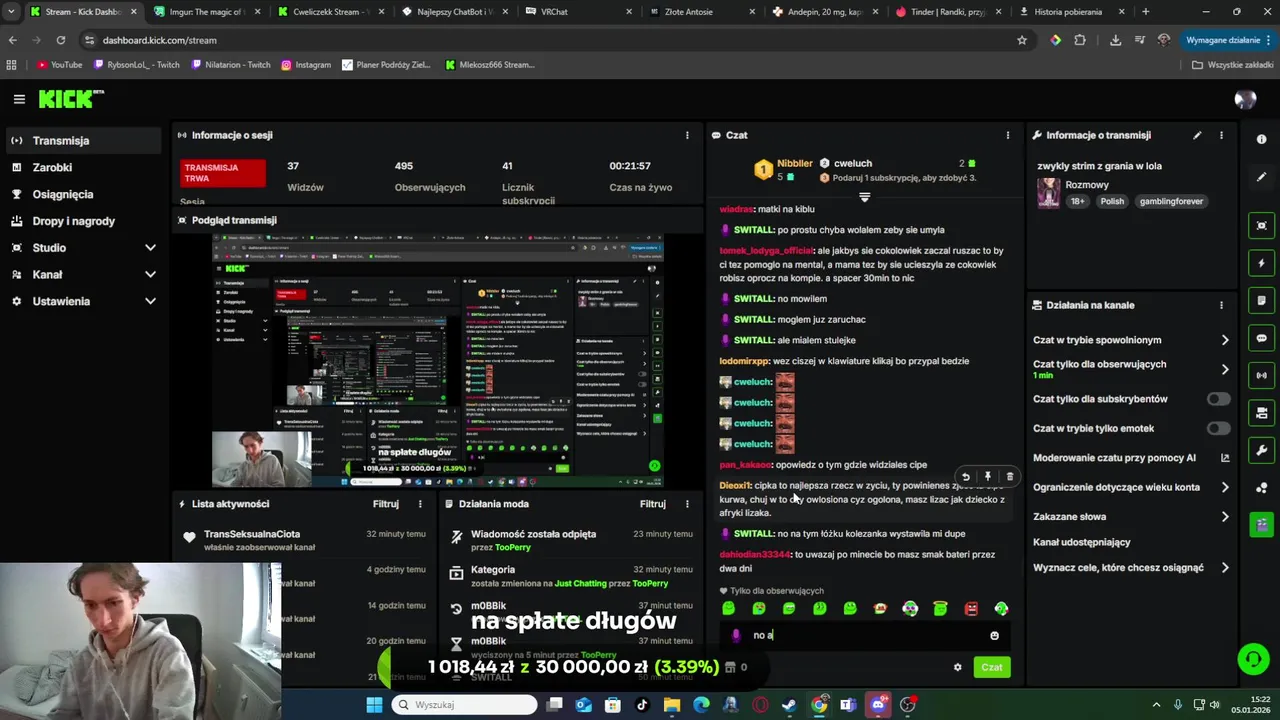Open three-dot menu of the Czat panel
1280x720 pixels.
pyautogui.click(x=1007, y=135)
